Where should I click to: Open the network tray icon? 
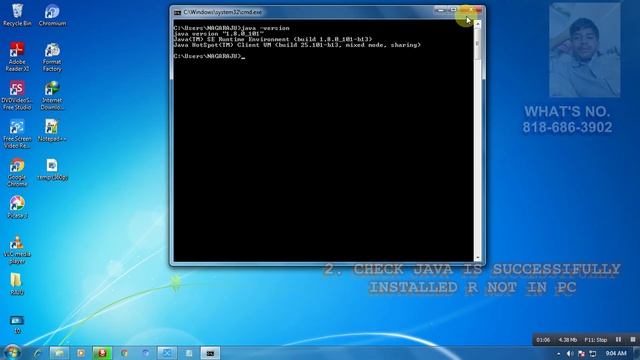click(x=593, y=353)
